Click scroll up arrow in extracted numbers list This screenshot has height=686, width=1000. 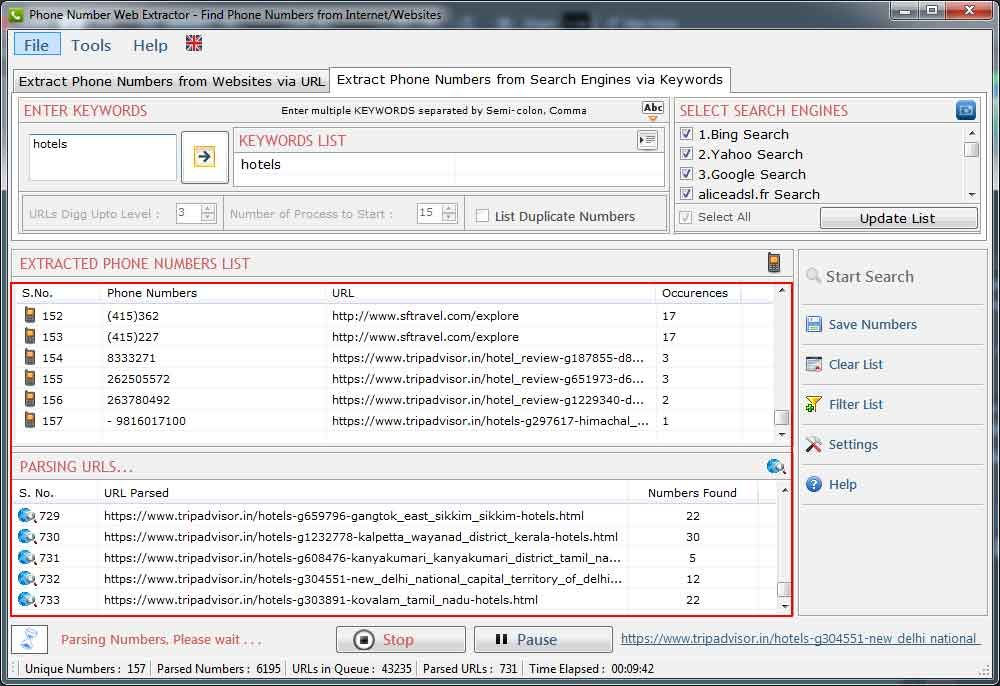coord(782,291)
